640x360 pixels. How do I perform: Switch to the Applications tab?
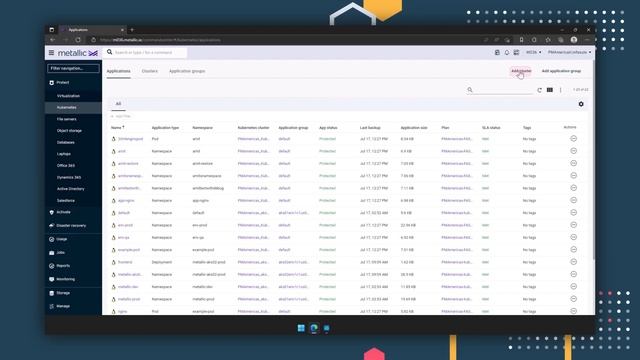pos(118,71)
